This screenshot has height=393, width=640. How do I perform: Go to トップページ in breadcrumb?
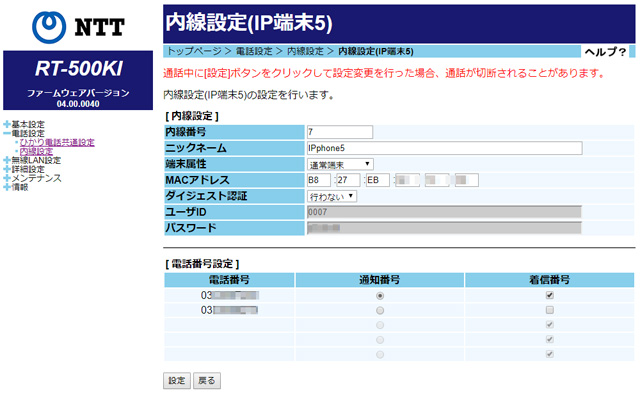pos(194,51)
